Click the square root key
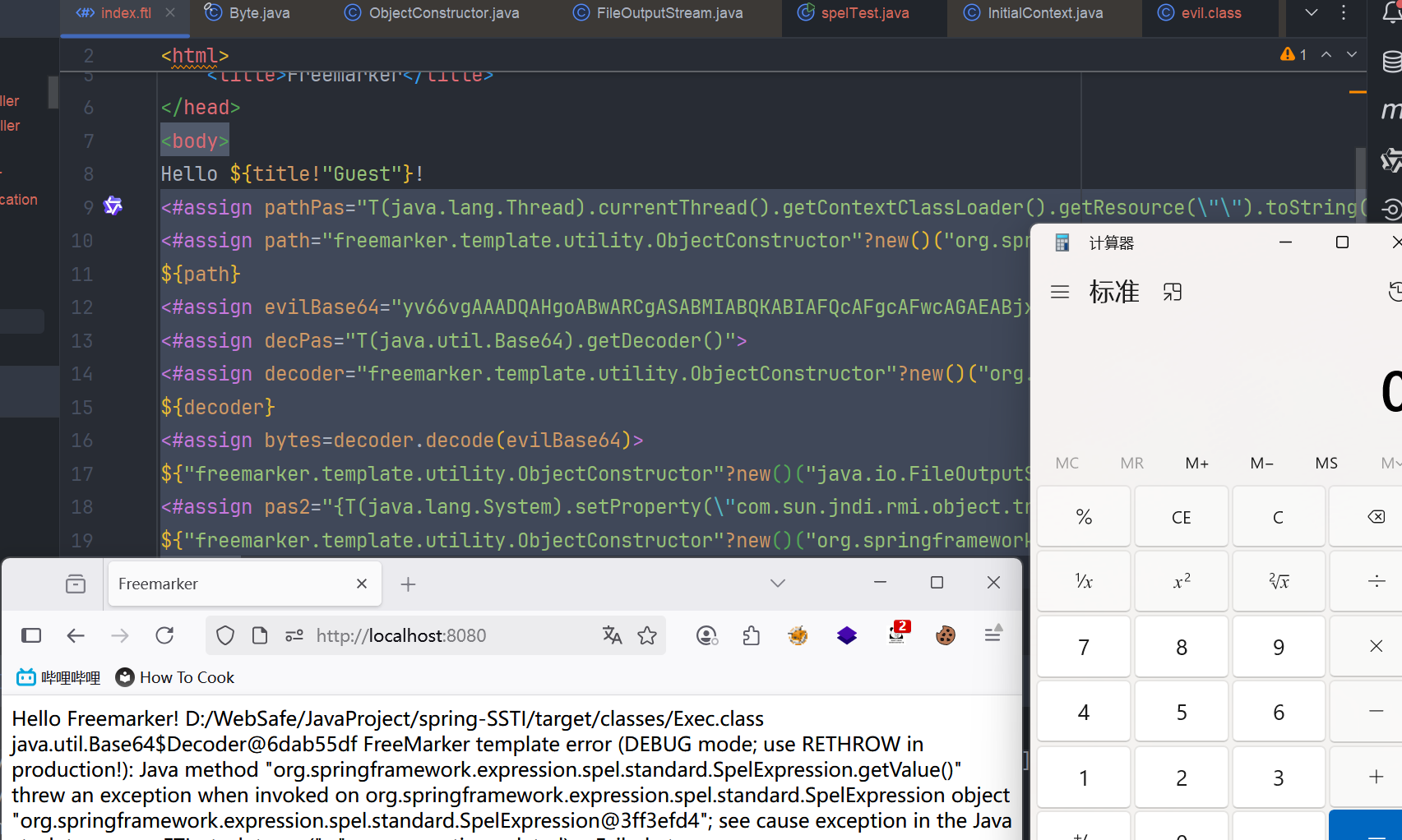Screen dimensions: 1402x840 (1279, 581)
